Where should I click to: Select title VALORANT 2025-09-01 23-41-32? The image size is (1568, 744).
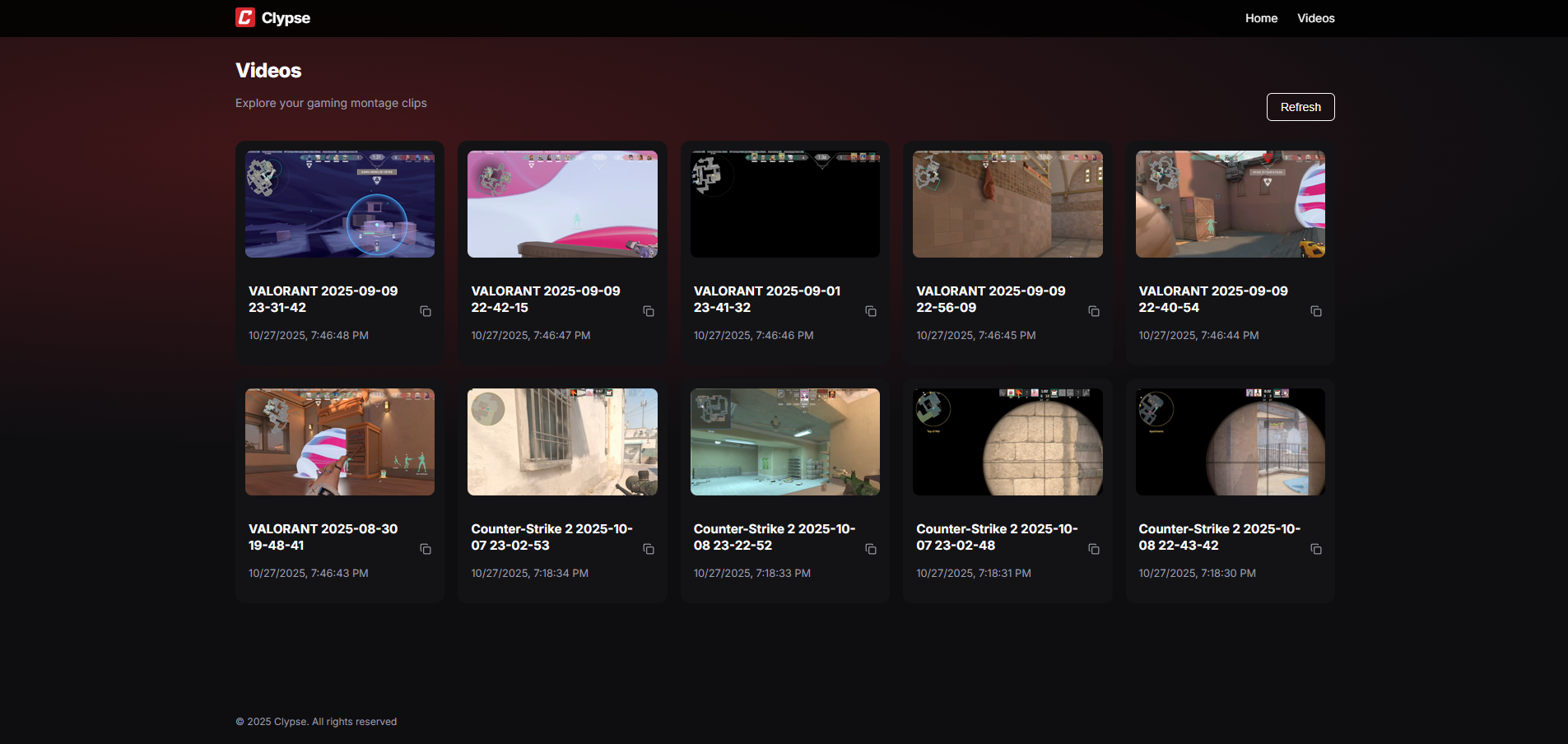click(x=767, y=300)
